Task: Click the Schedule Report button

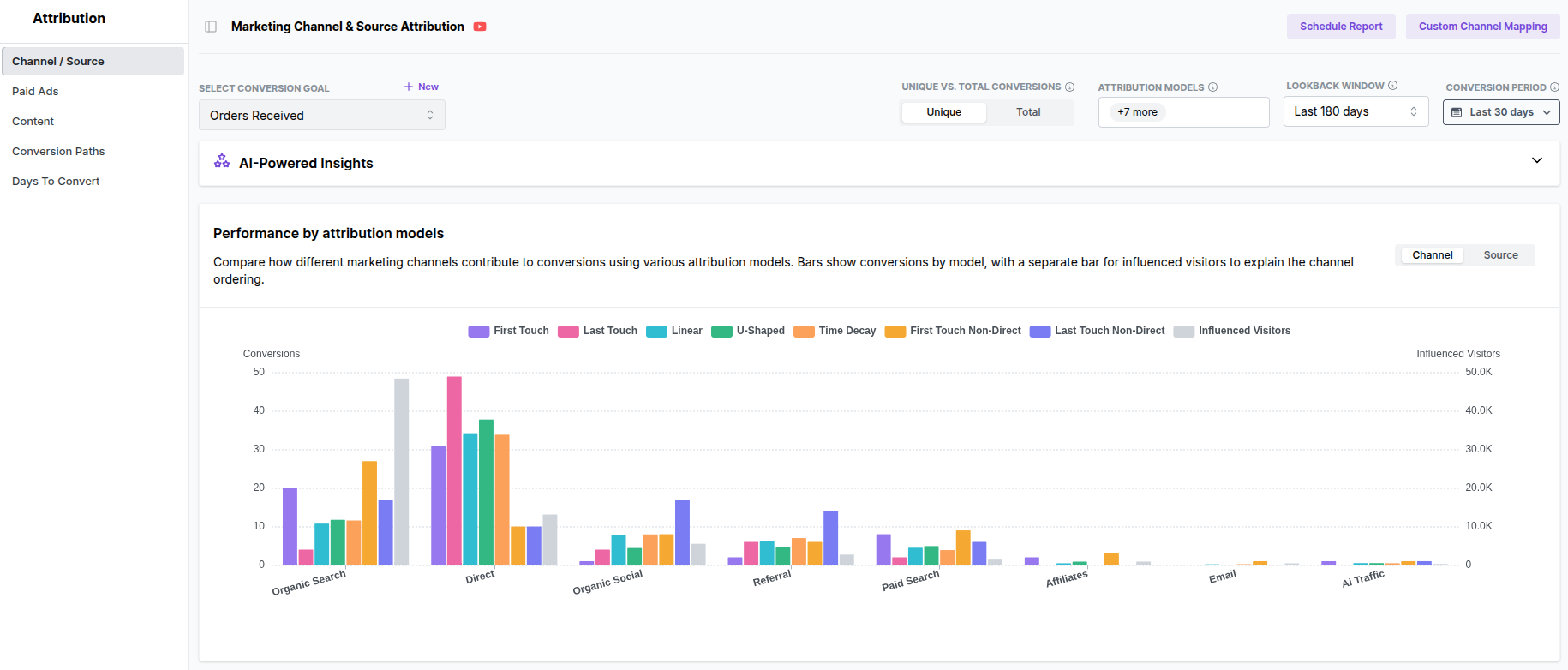Action: 1341,27
